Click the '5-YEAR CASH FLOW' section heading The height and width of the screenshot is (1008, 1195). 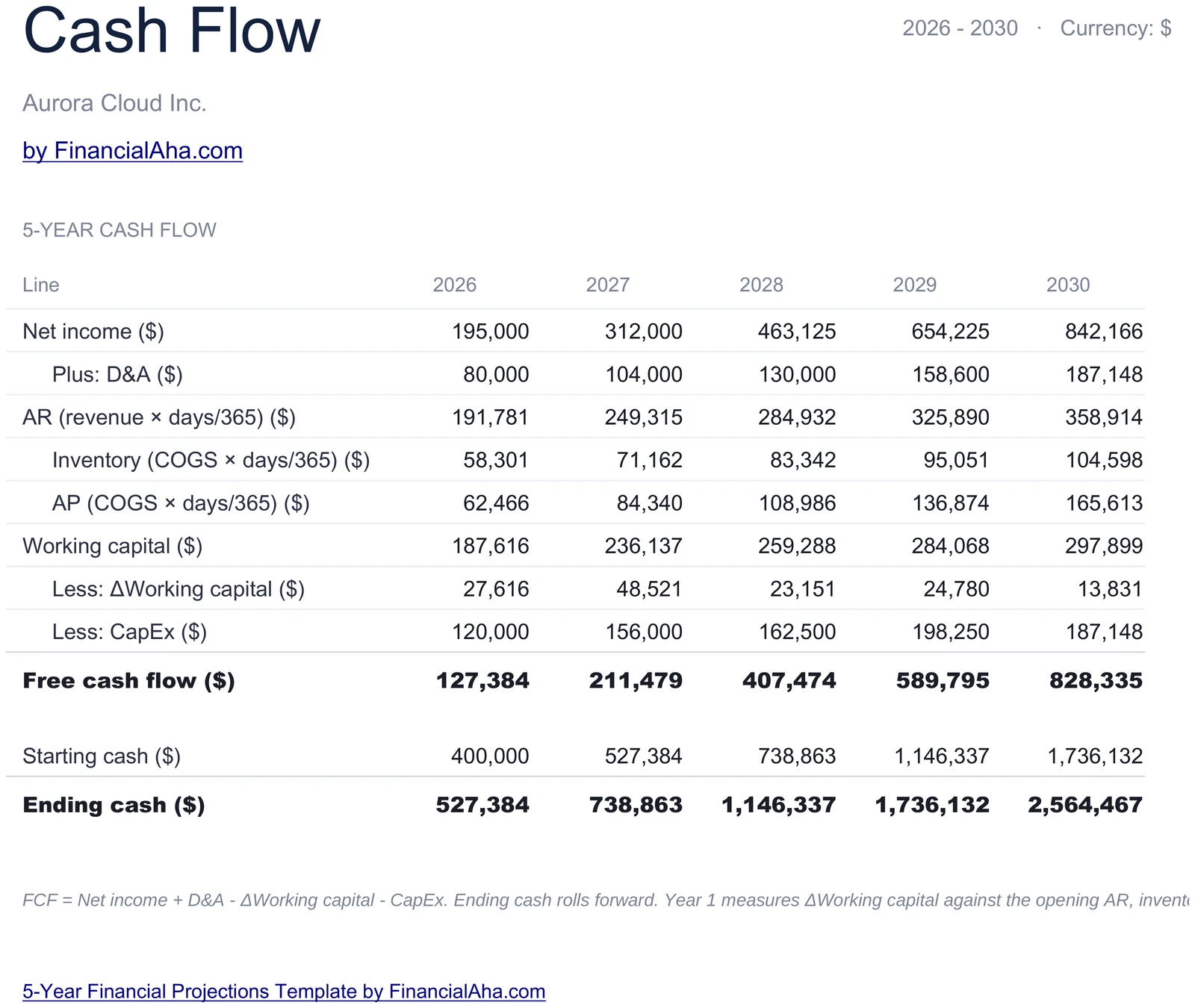(119, 230)
